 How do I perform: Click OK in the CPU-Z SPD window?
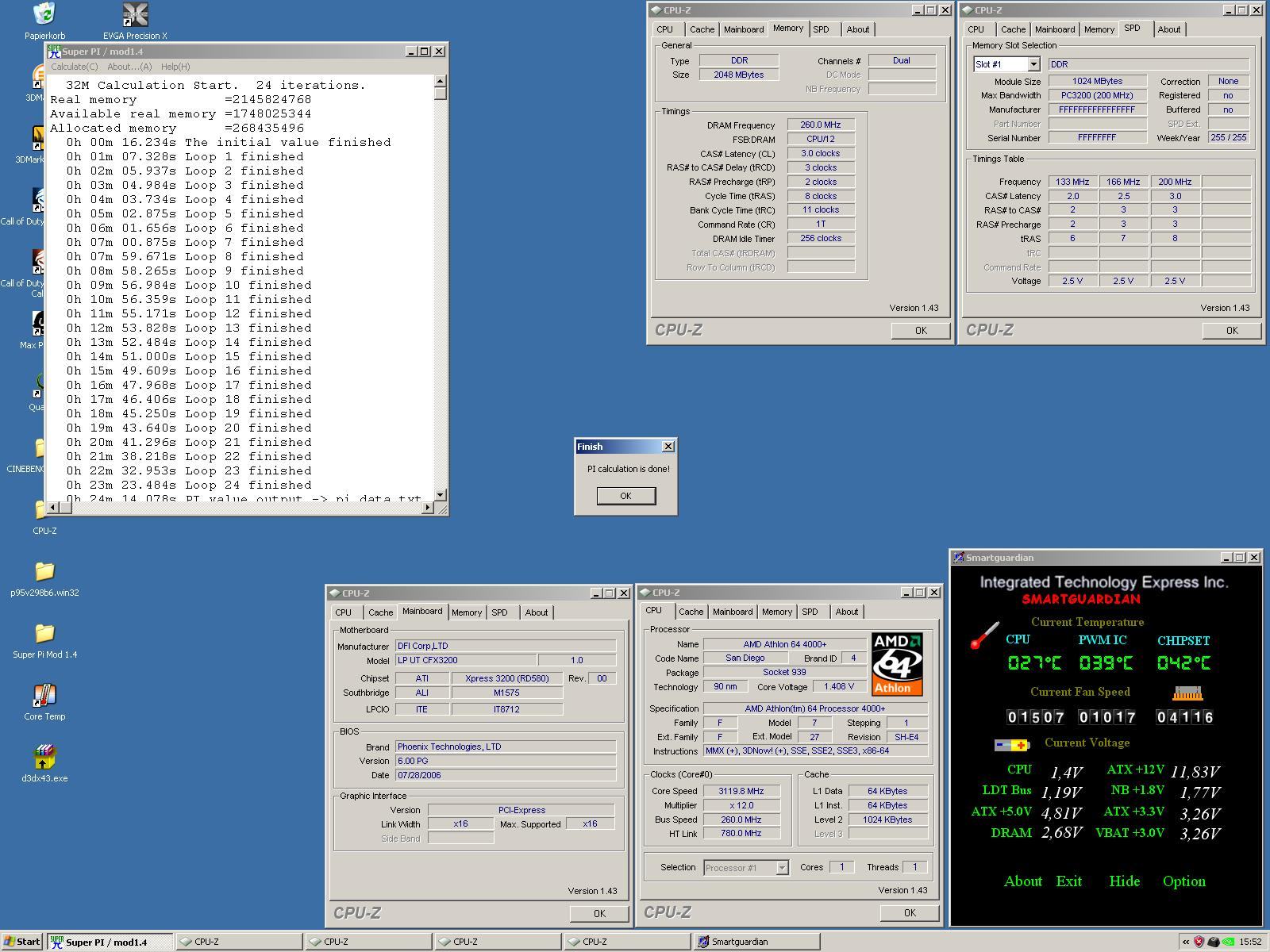point(1232,331)
